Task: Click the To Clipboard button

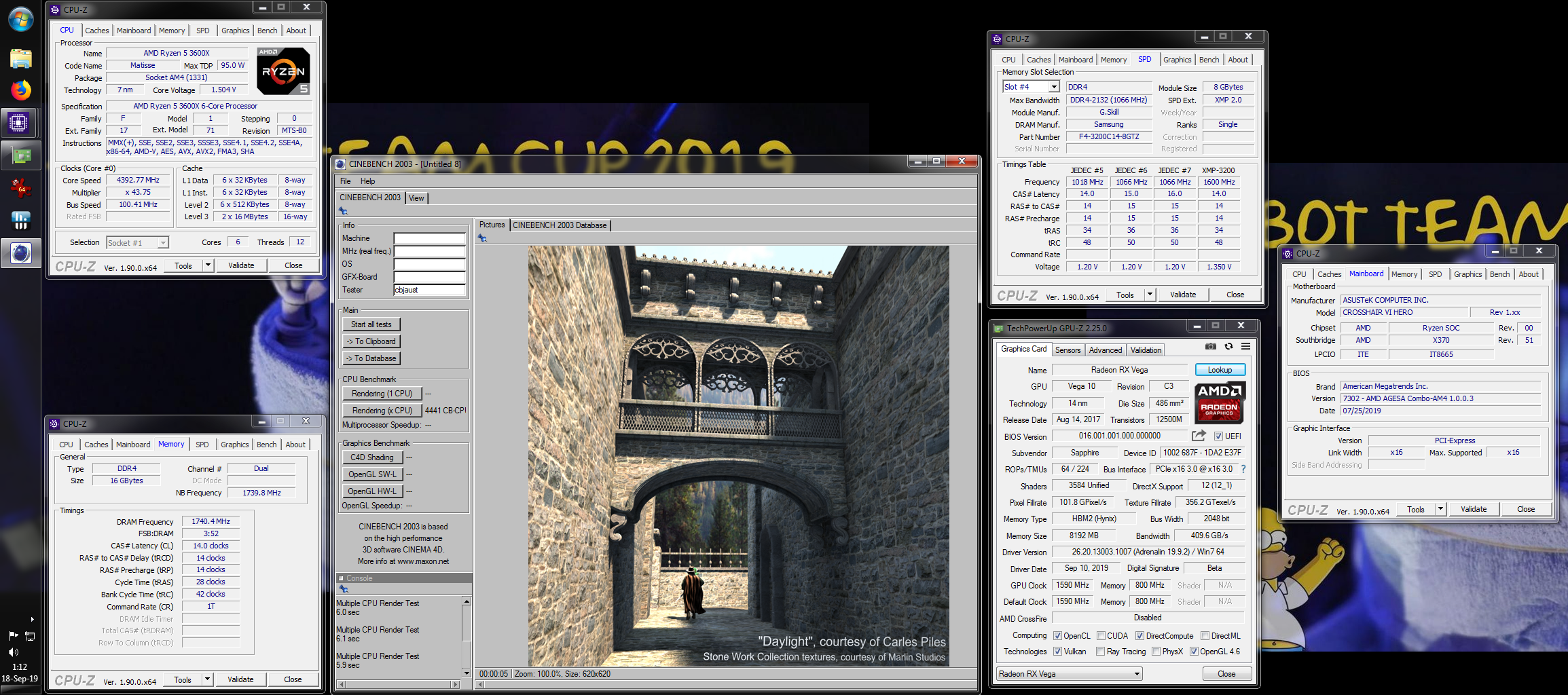Action: [371, 341]
